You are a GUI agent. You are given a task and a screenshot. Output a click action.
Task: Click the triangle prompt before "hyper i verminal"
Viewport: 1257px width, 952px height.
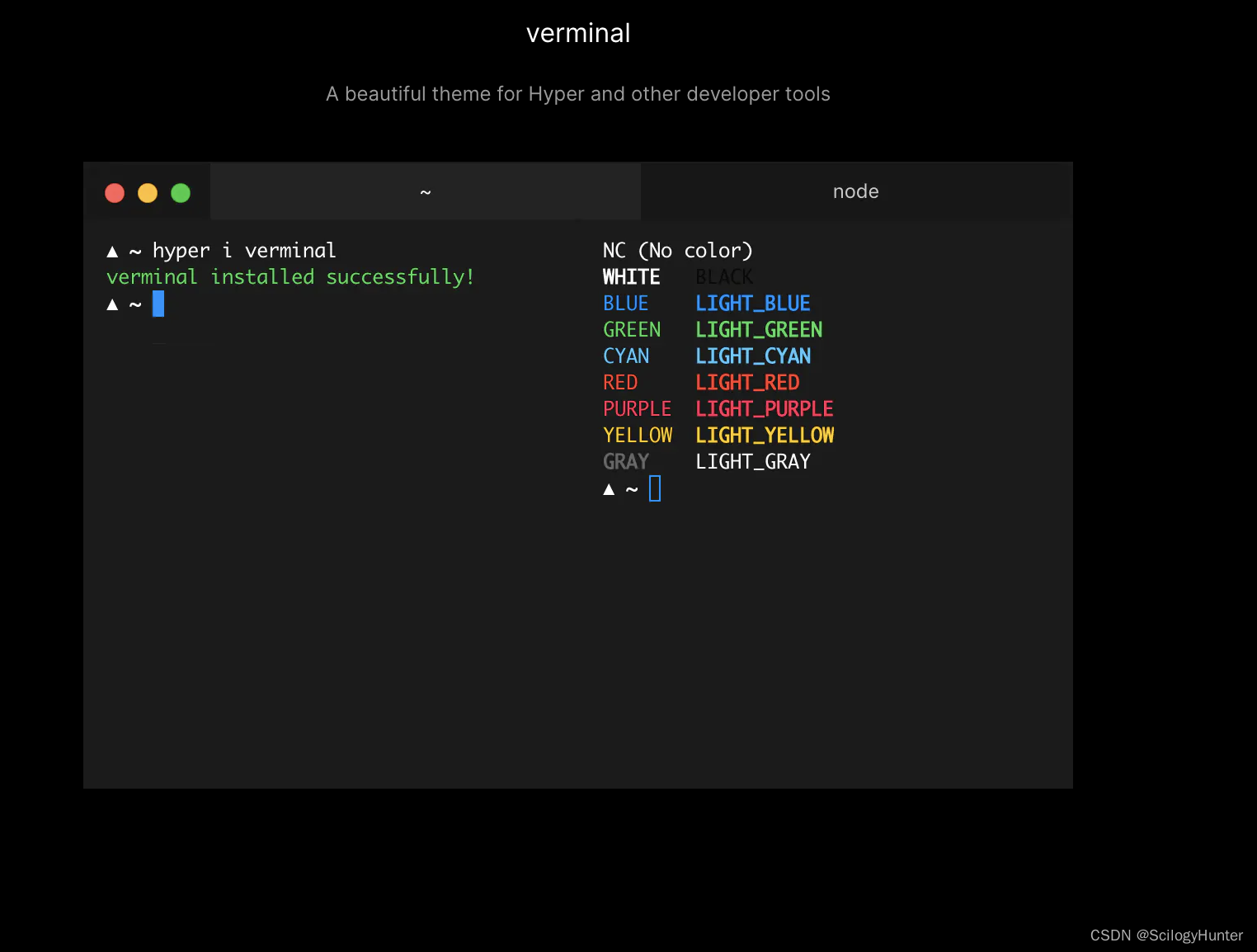(112, 252)
